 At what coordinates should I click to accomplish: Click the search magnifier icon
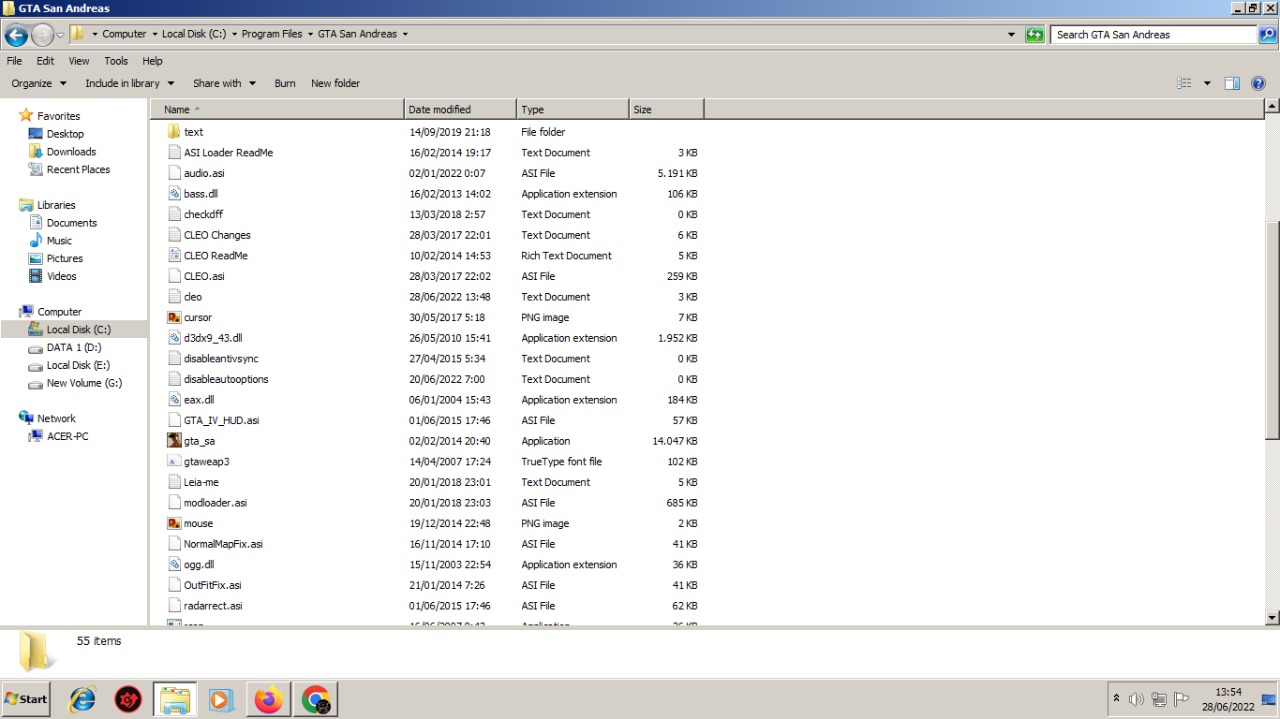(1267, 34)
